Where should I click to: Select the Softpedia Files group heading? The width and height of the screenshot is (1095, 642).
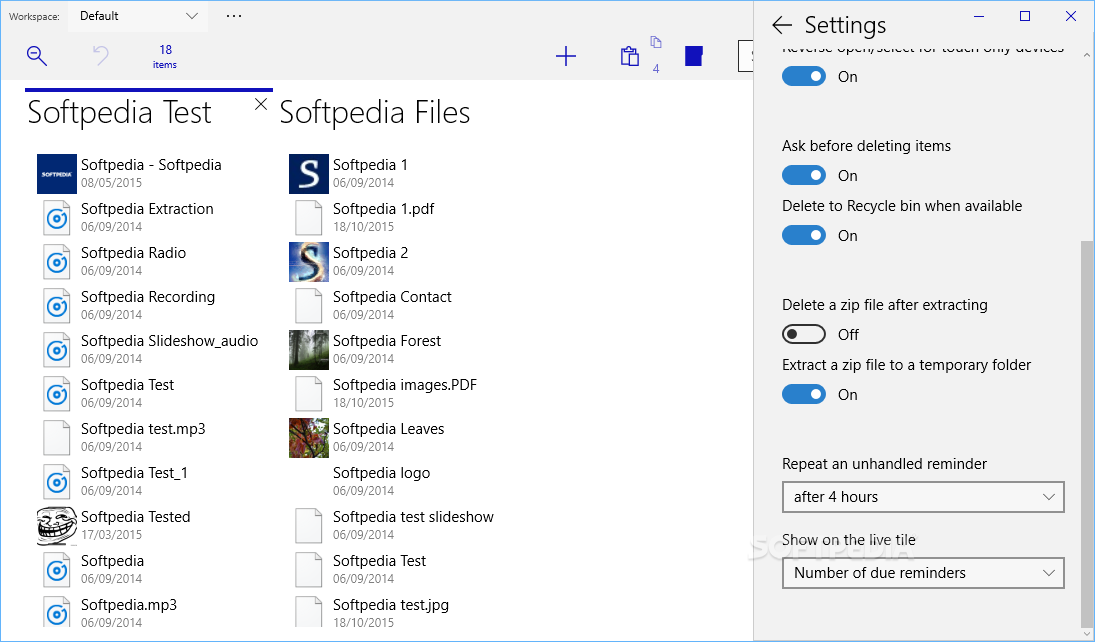click(x=375, y=112)
